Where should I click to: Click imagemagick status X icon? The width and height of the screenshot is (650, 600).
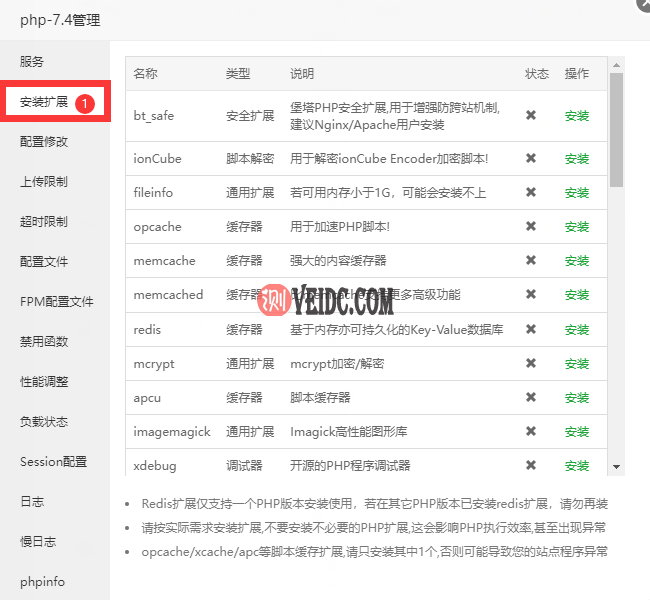[531, 431]
